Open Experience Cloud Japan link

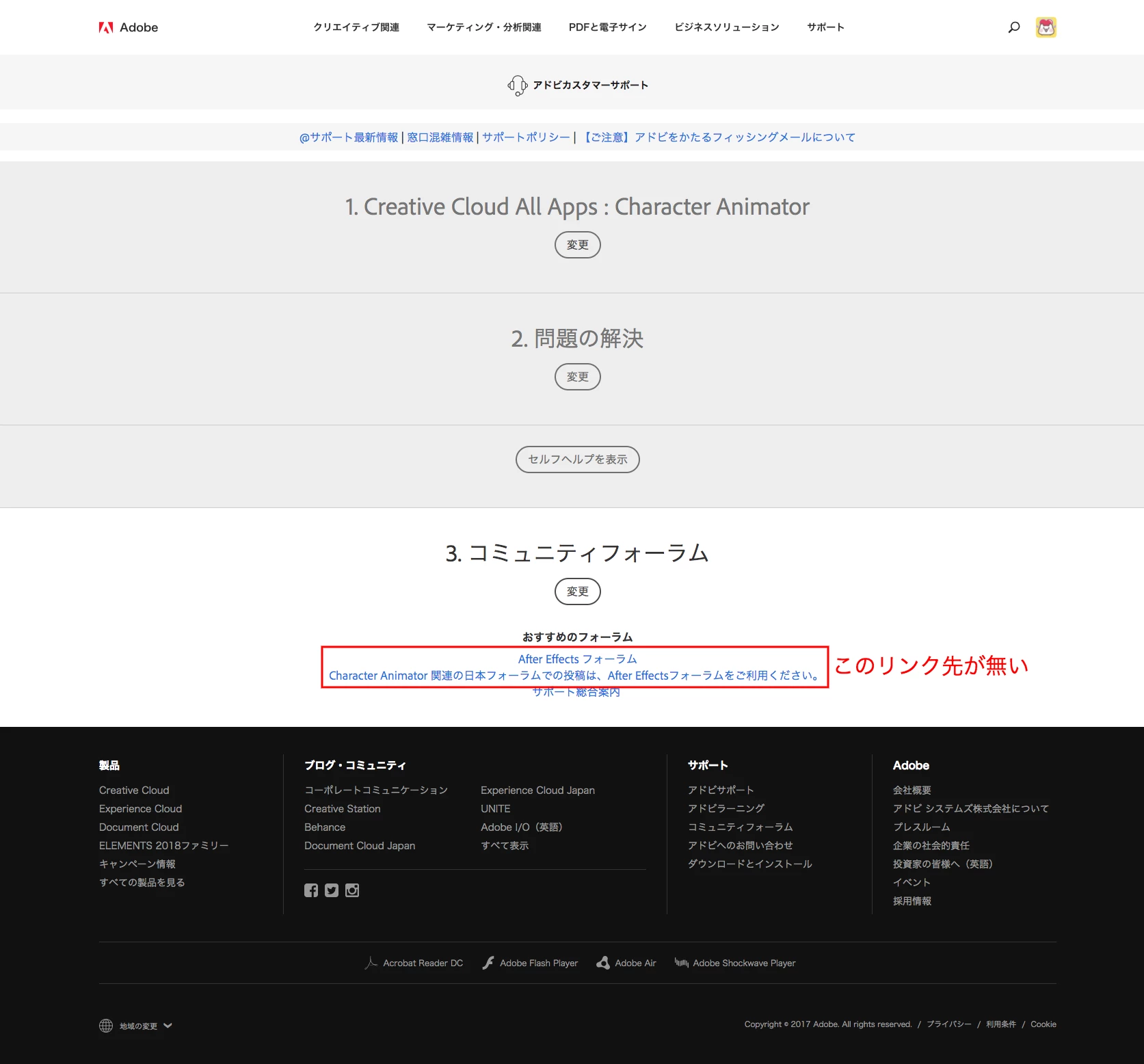tap(538, 790)
